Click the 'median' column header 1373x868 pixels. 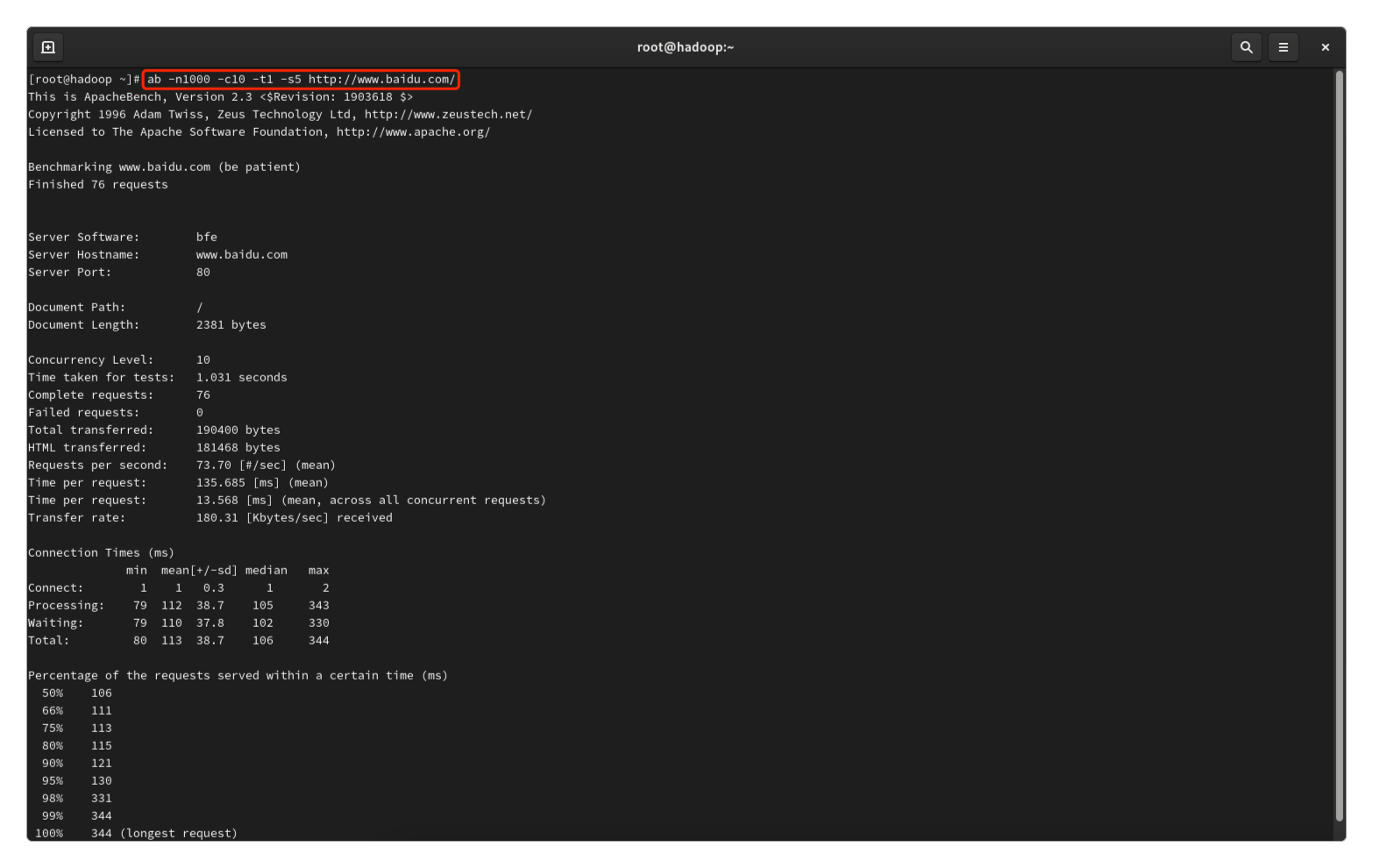pyautogui.click(x=267, y=571)
